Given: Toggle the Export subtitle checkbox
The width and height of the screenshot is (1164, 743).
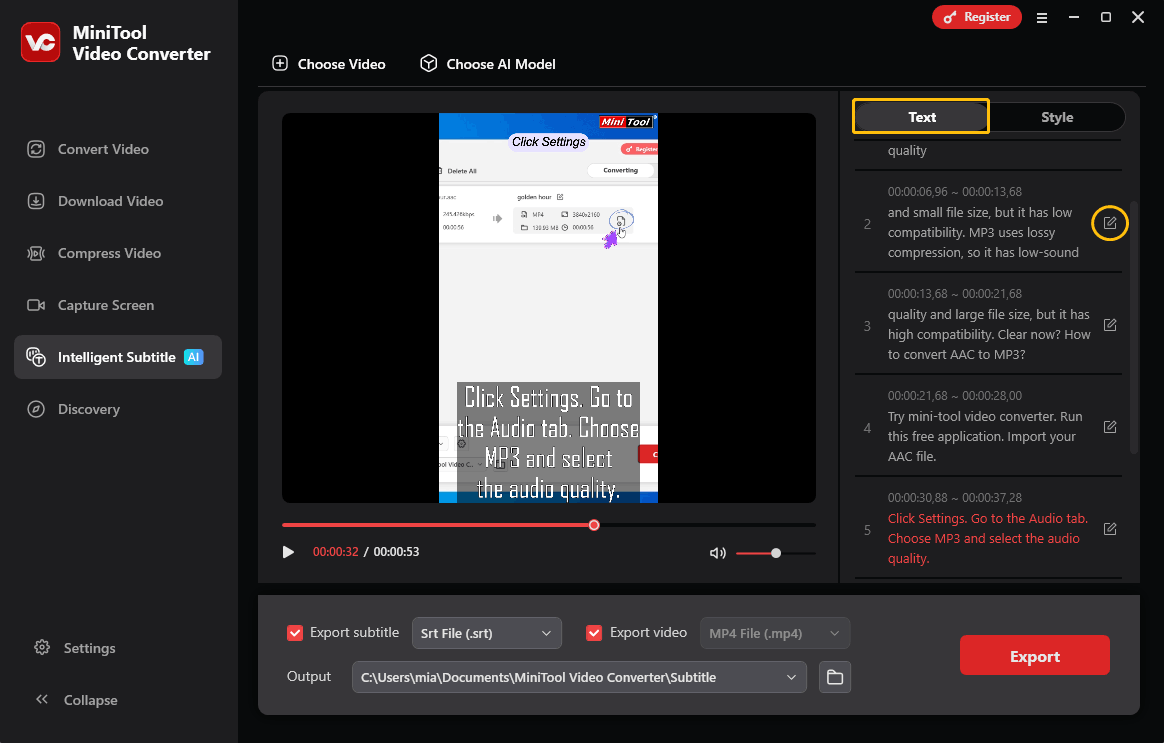Looking at the screenshot, I should point(295,633).
